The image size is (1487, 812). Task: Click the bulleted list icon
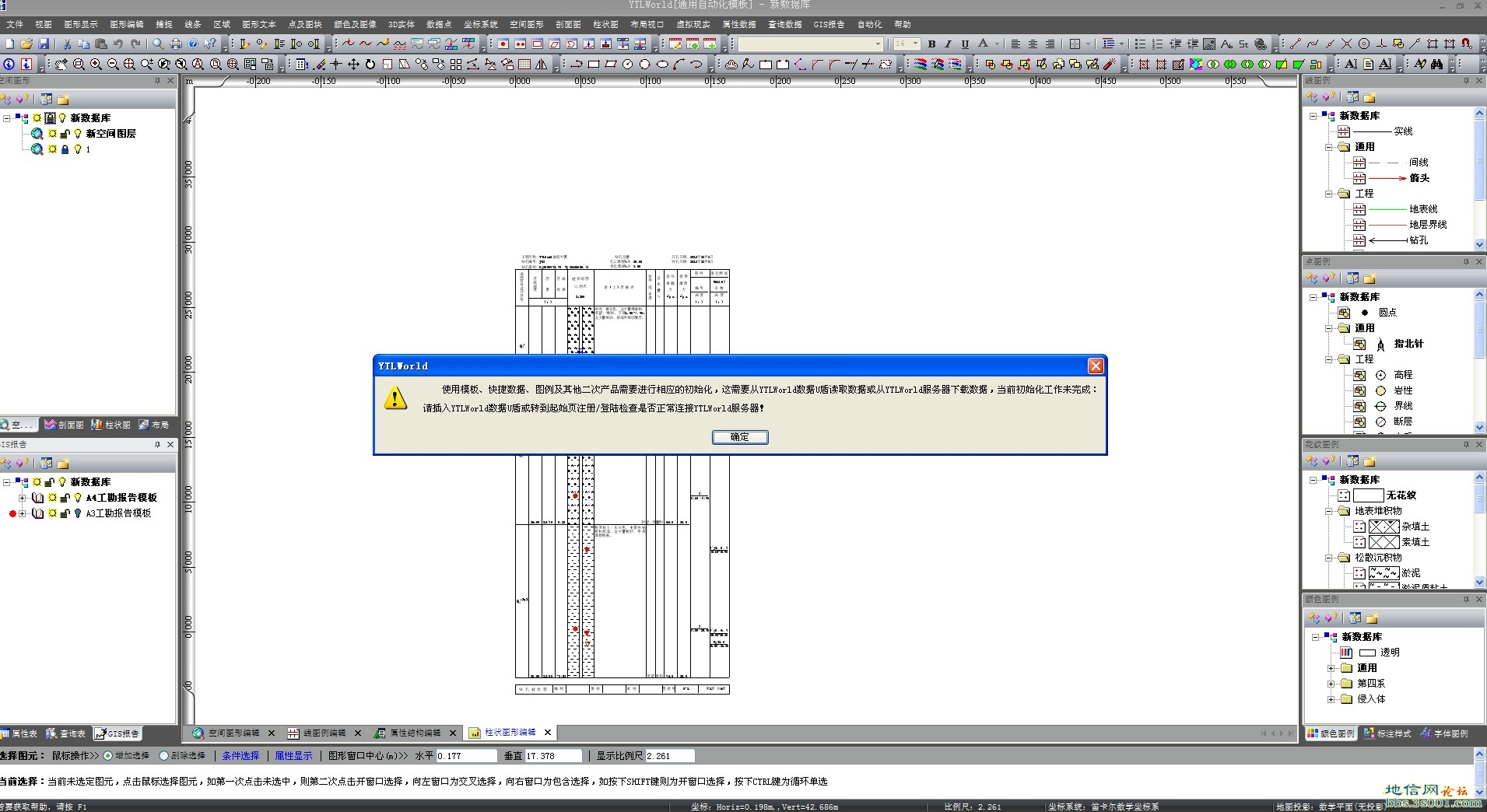(x=1140, y=44)
